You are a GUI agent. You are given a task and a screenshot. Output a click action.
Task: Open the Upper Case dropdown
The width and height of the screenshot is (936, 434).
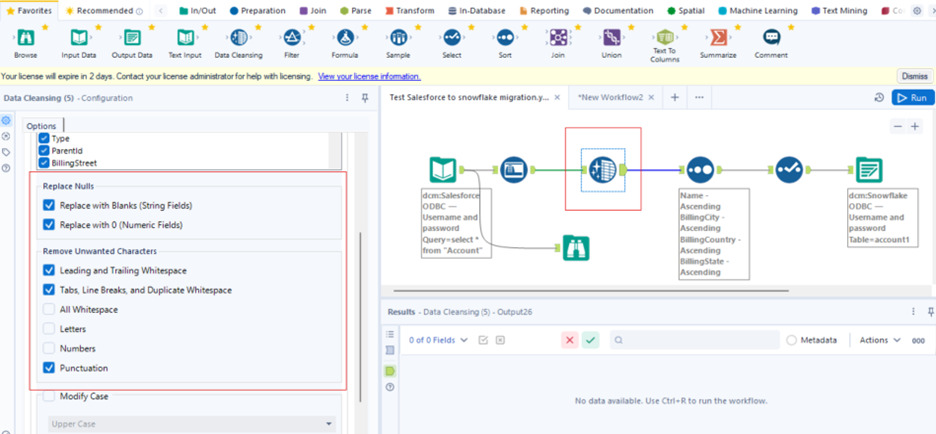pos(190,424)
